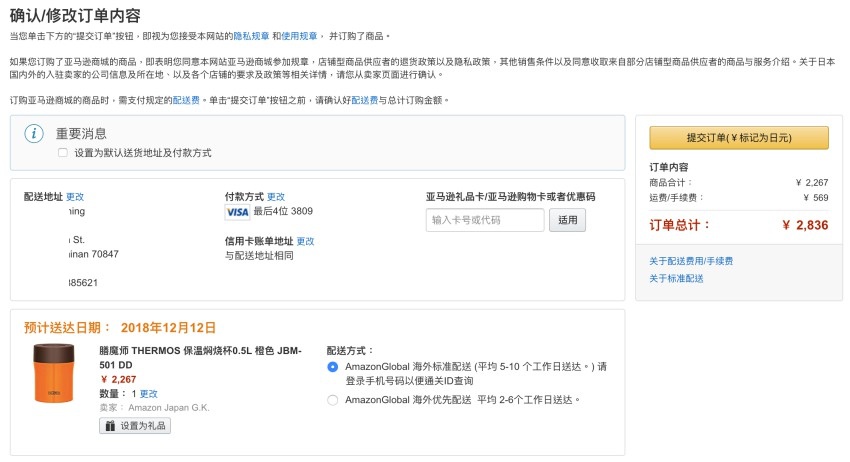Click the VISA card logo
This screenshot has height=462, width=850.
[x=237, y=212]
